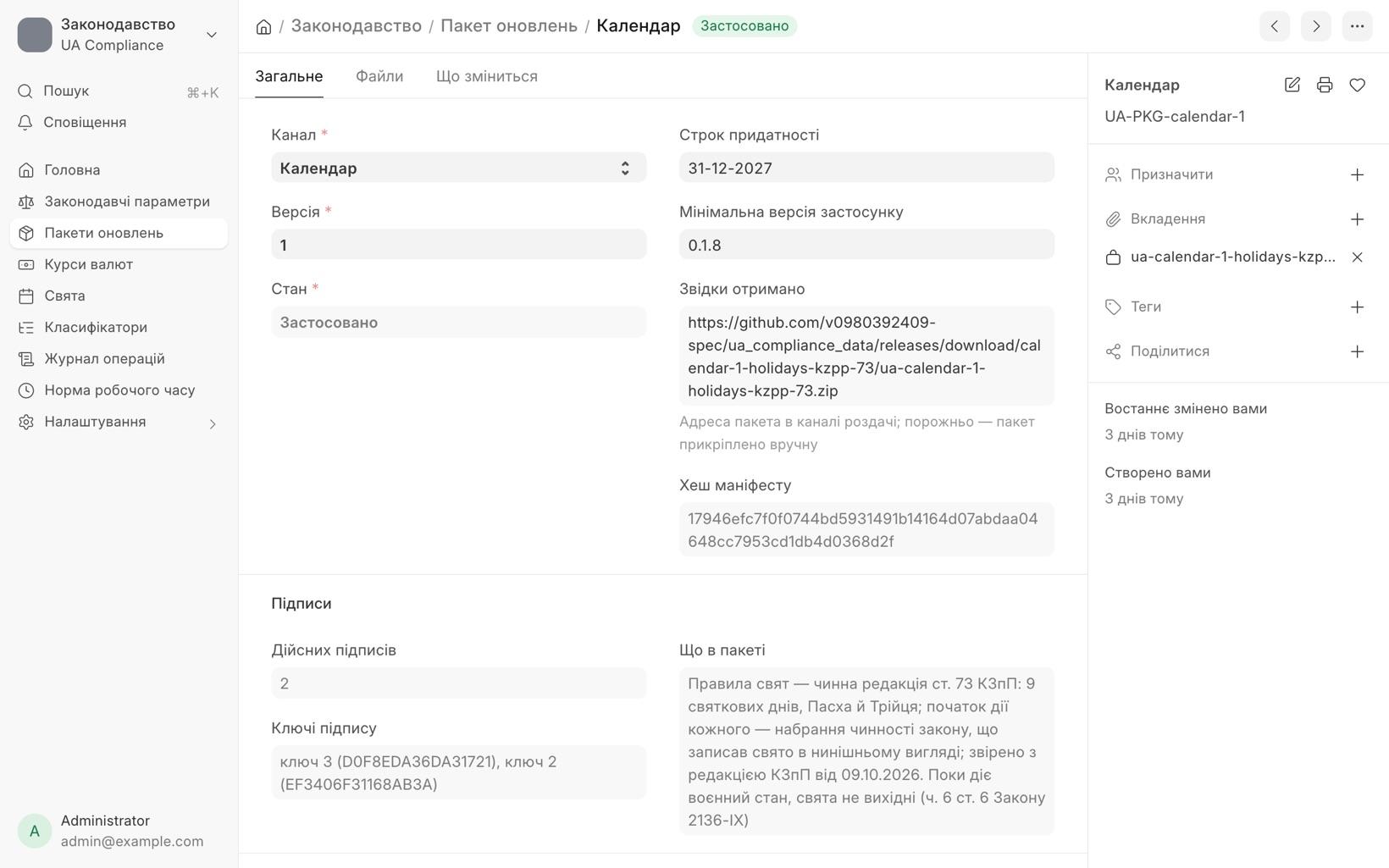Print the document using the printer icon
The height and width of the screenshot is (868, 1389).
tap(1325, 85)
